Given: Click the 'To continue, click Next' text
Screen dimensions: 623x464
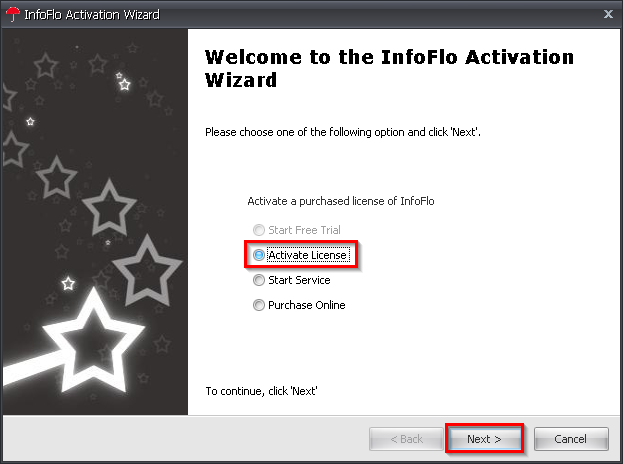Looking at the screenshot, I should [261, 391].
